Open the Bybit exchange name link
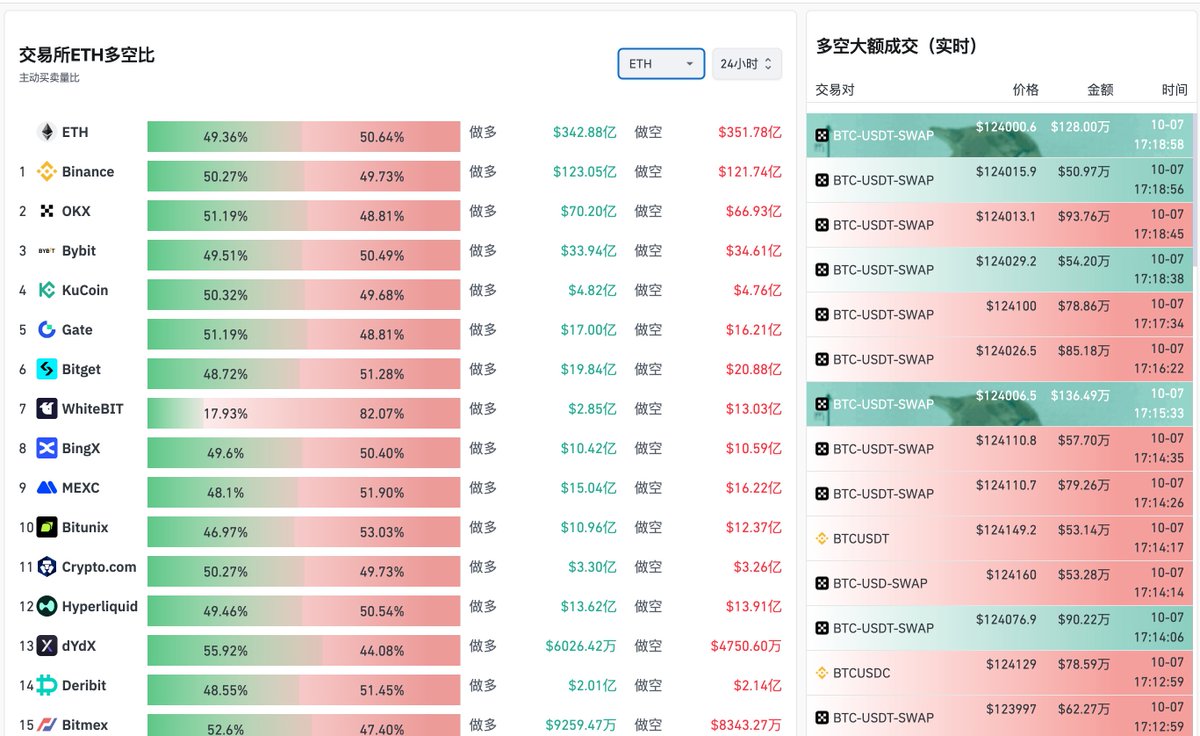1200x736 pixels. 79,251
